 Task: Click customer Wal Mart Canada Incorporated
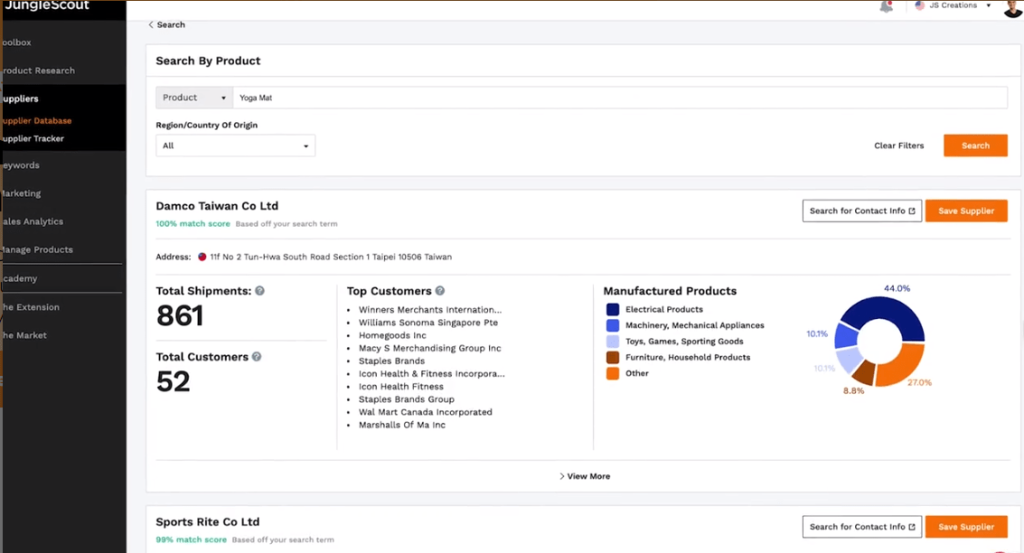425,412
